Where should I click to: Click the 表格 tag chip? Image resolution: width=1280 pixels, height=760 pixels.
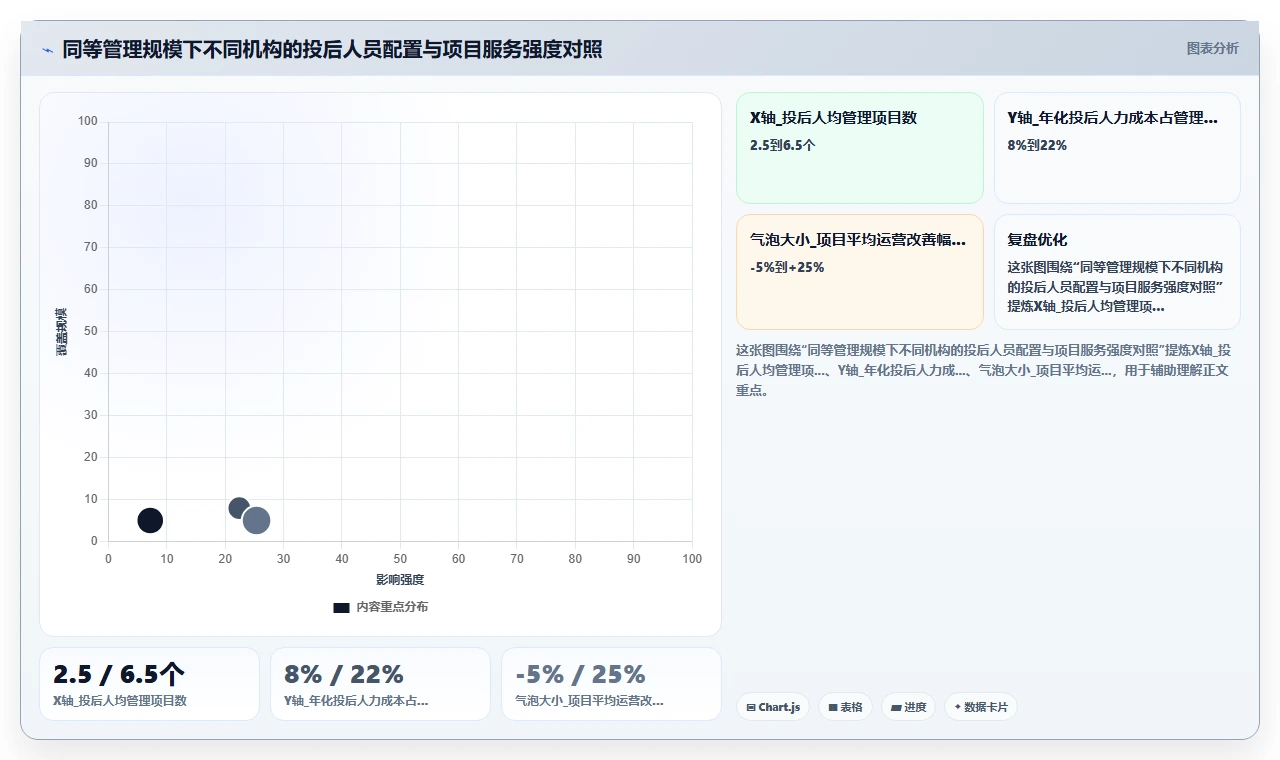click(845, 707)
